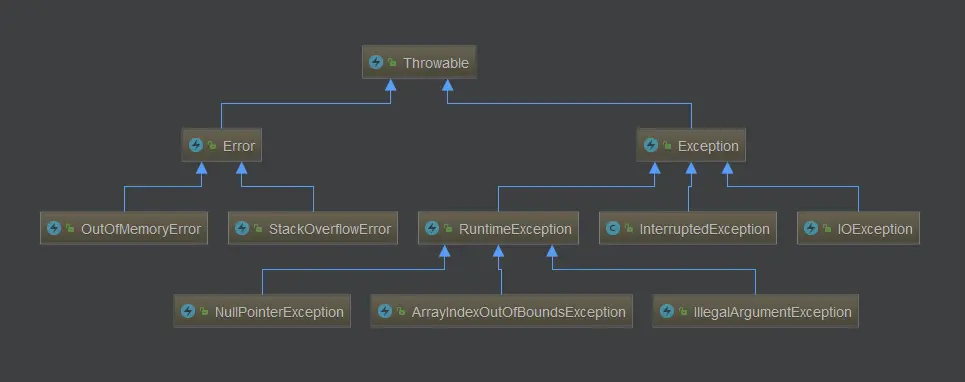Click the blue C icon on InterruptedException
This screenshot has width=965, height=382.
(612, 229)
